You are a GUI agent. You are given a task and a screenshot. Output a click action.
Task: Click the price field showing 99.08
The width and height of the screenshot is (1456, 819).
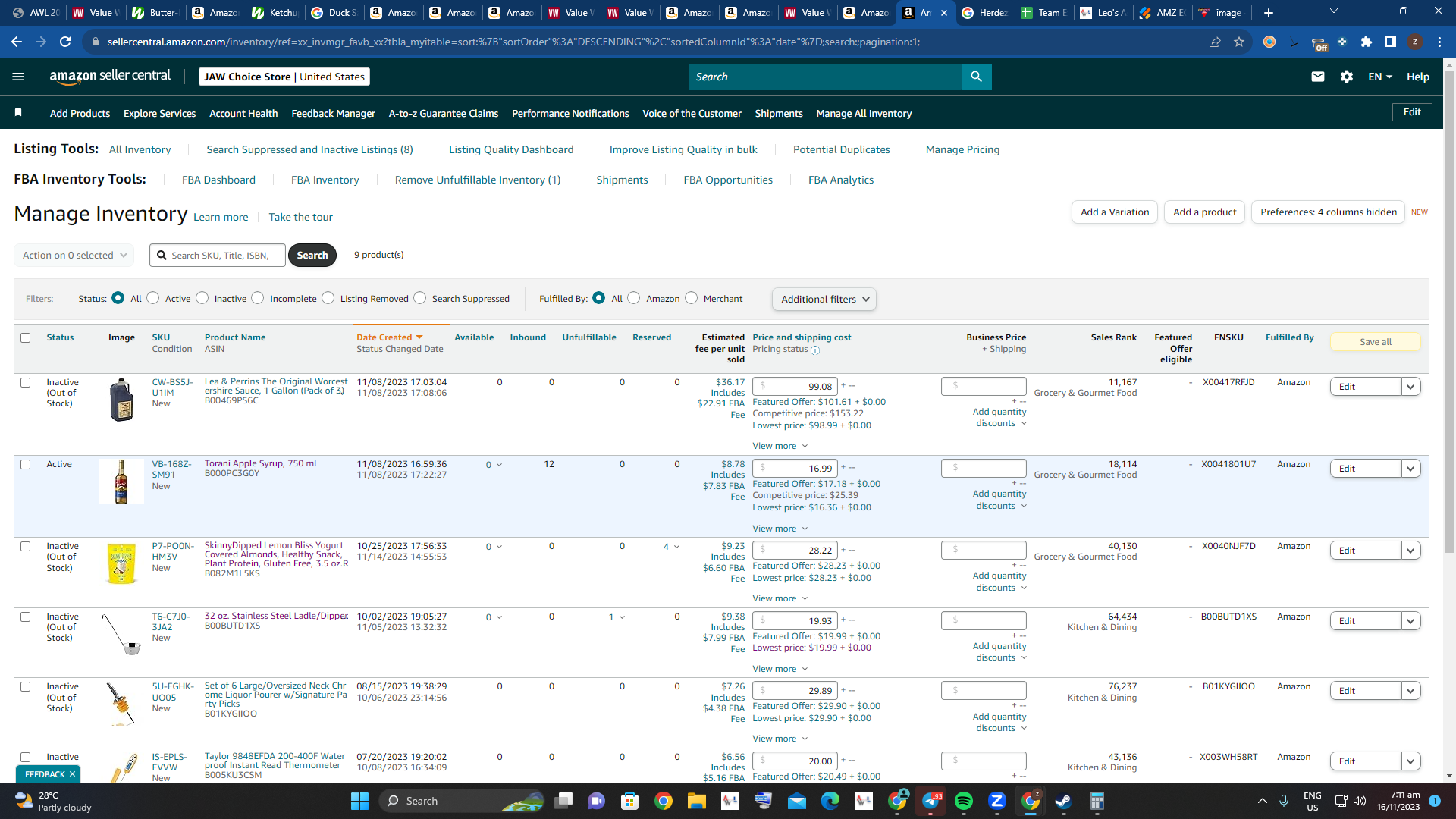[795, 386]
